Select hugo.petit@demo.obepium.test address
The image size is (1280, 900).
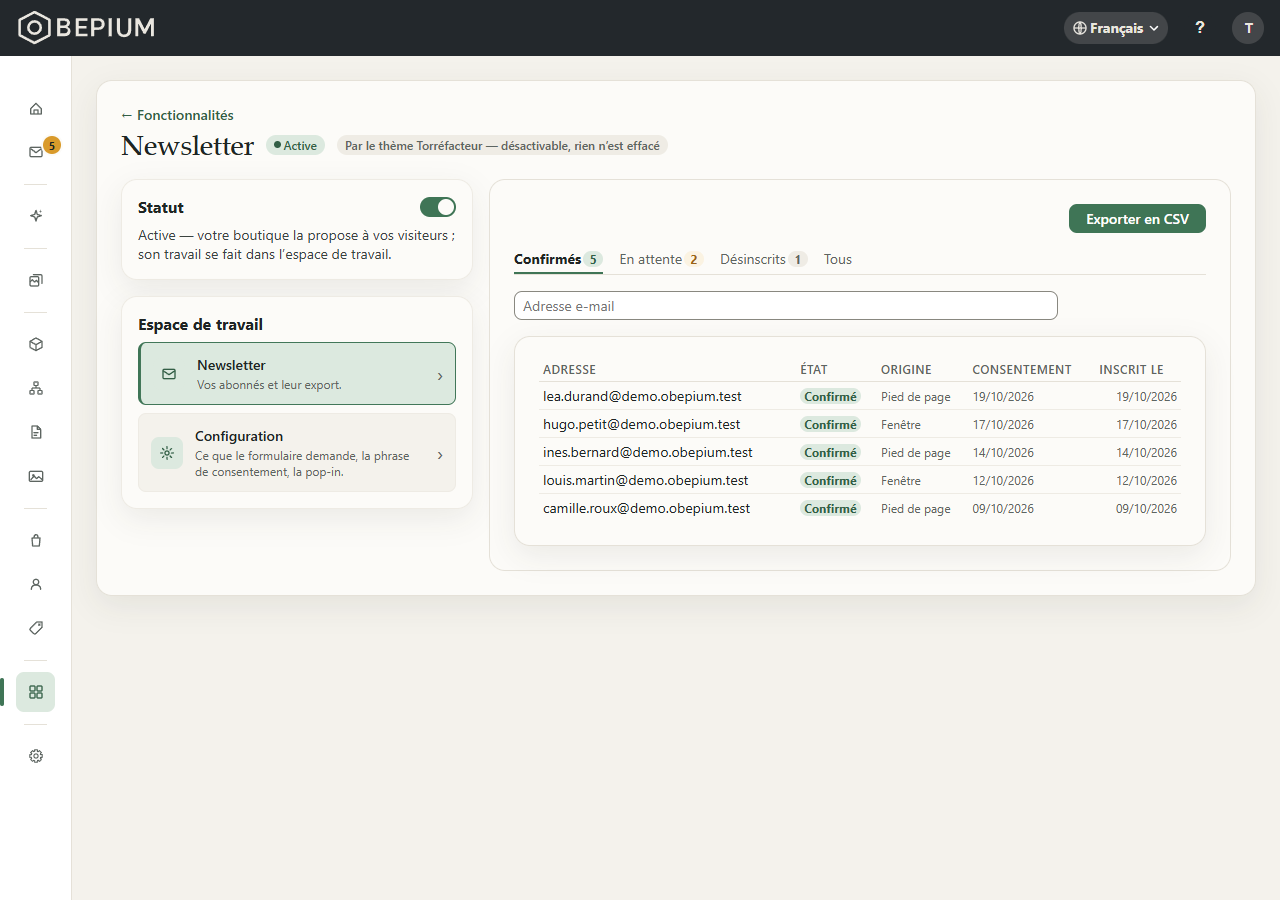point(642,424)
